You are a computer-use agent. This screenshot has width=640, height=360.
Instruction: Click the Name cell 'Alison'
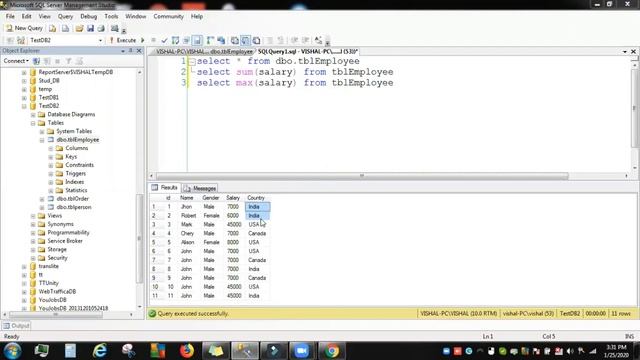coord(188,242)
